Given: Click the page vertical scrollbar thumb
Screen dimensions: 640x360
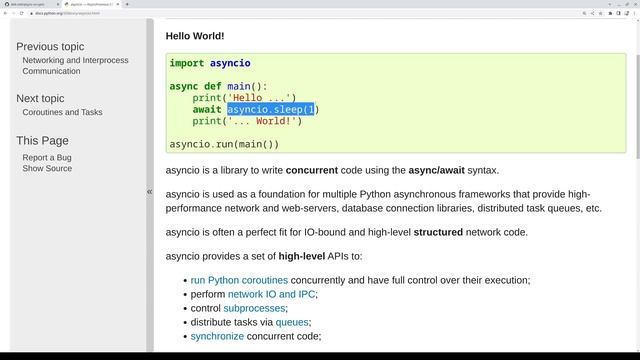Looking at the screenshot, I should (638, 107).
